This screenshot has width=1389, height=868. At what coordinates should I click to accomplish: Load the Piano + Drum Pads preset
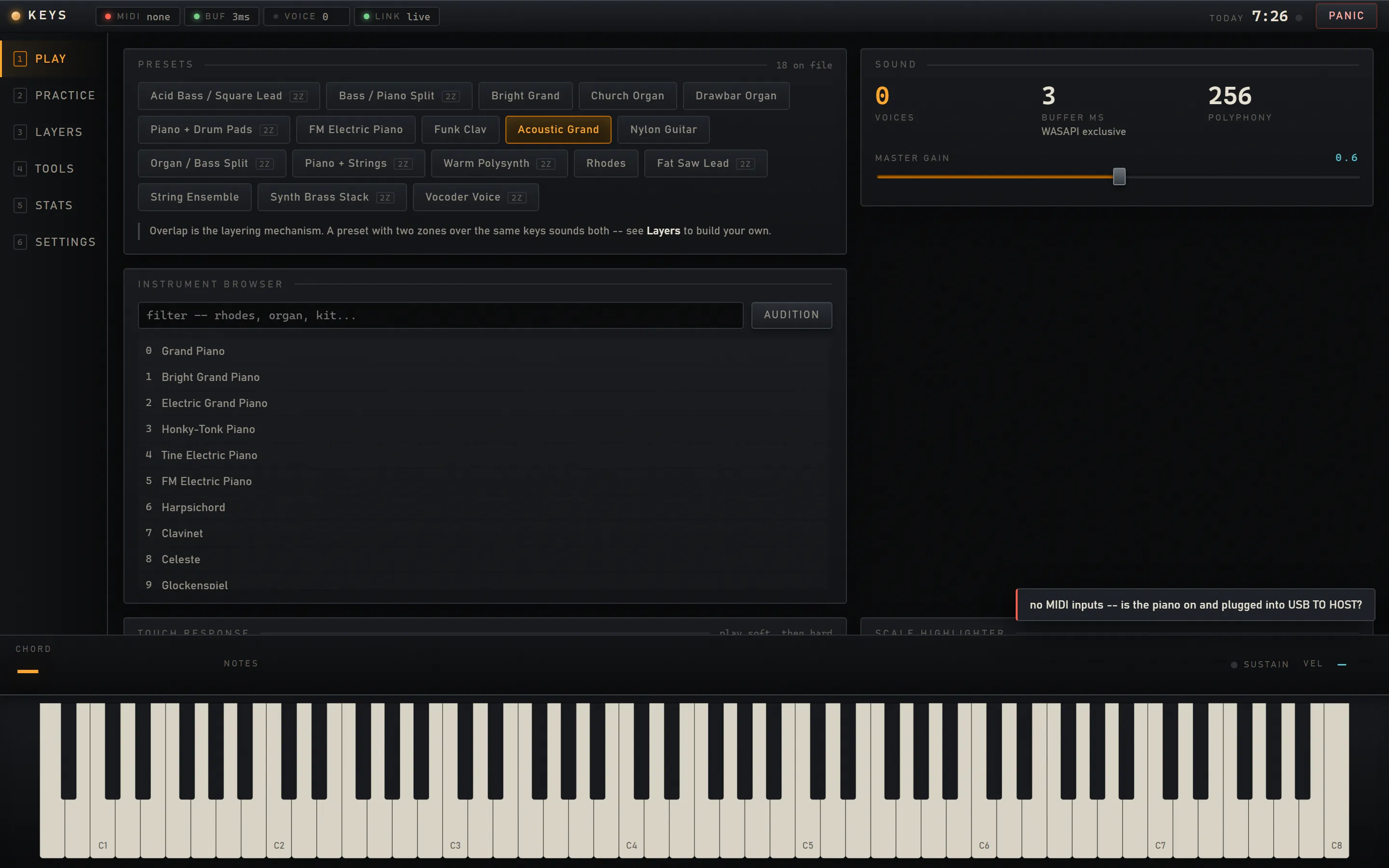coord(214,130)
